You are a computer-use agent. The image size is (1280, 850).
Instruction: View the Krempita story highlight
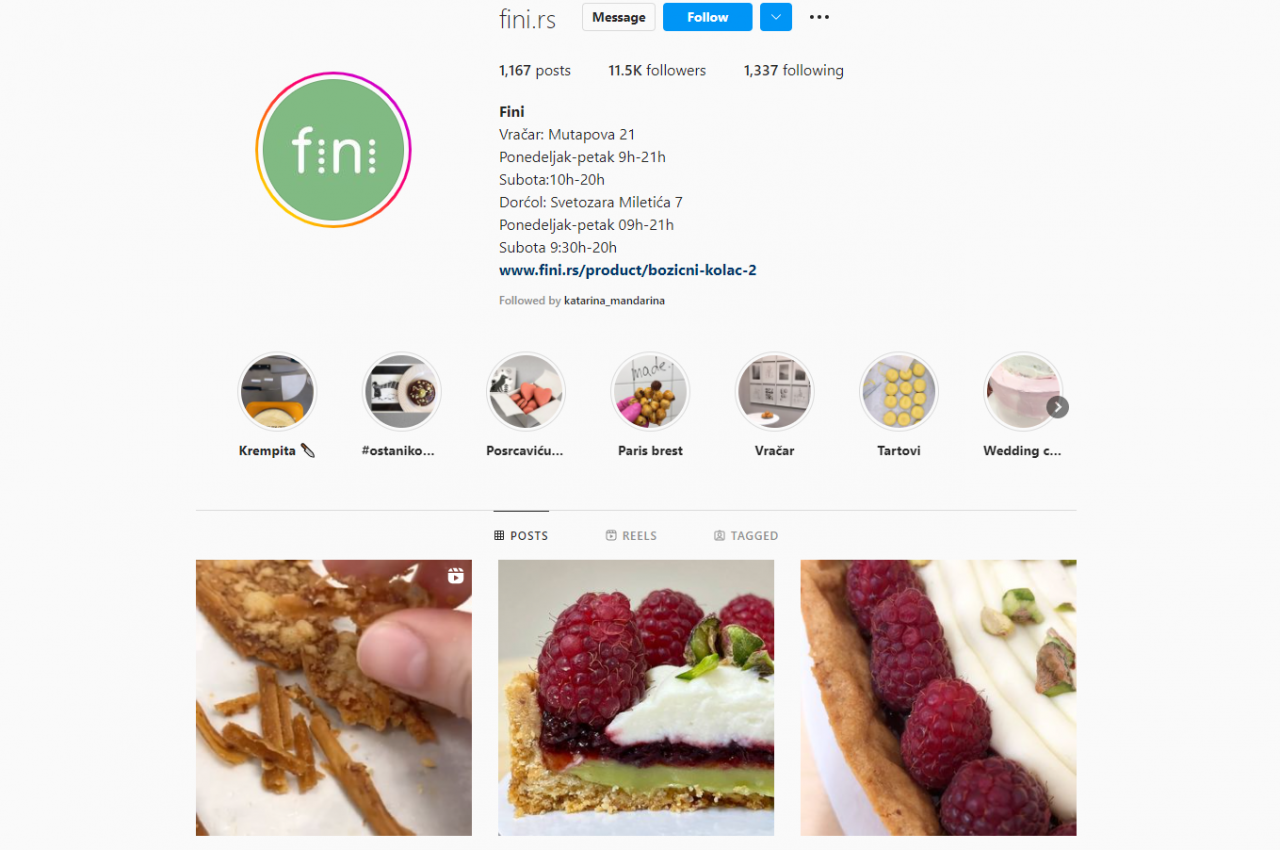(277, 392)
